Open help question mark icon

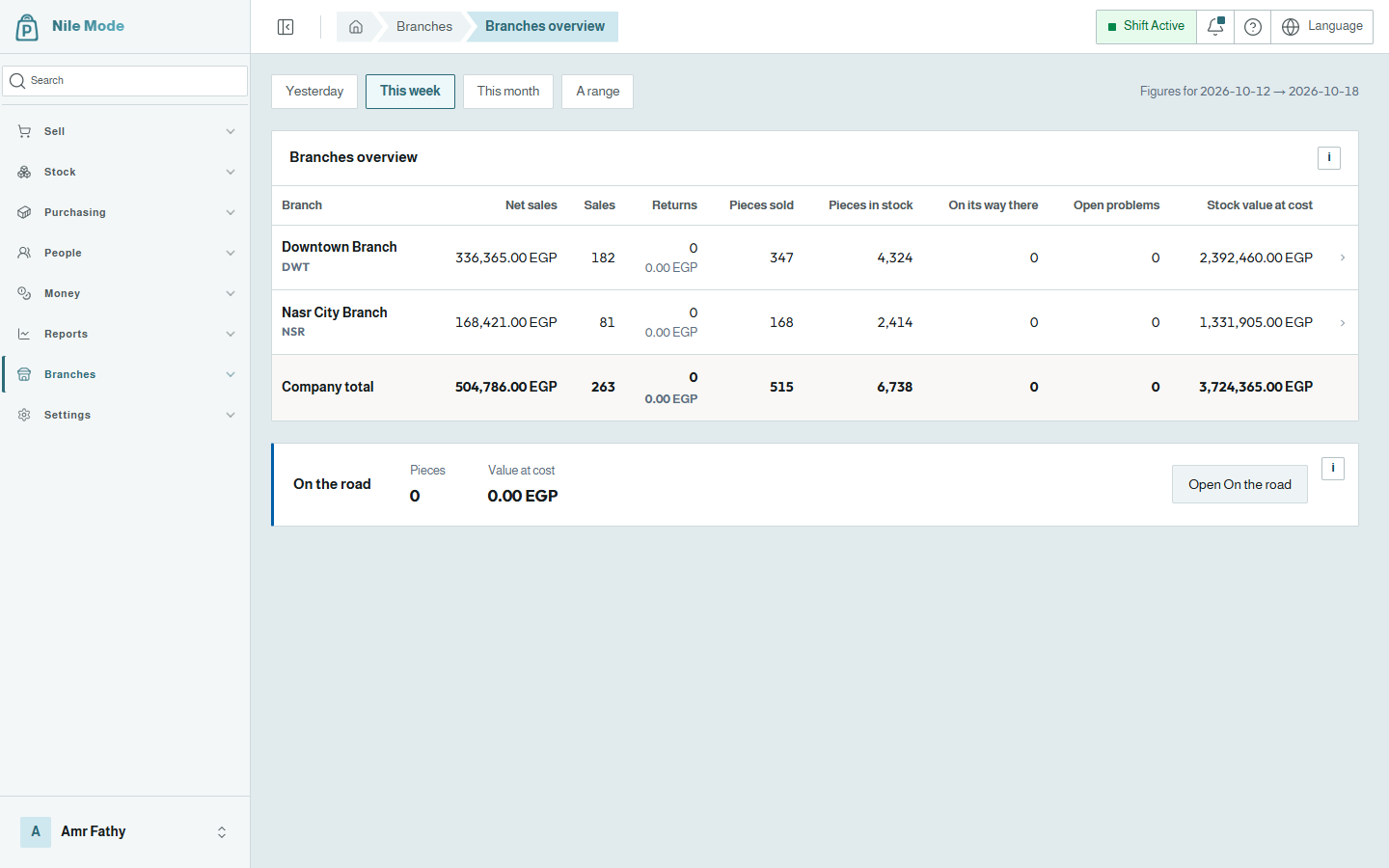point(1252,27)
